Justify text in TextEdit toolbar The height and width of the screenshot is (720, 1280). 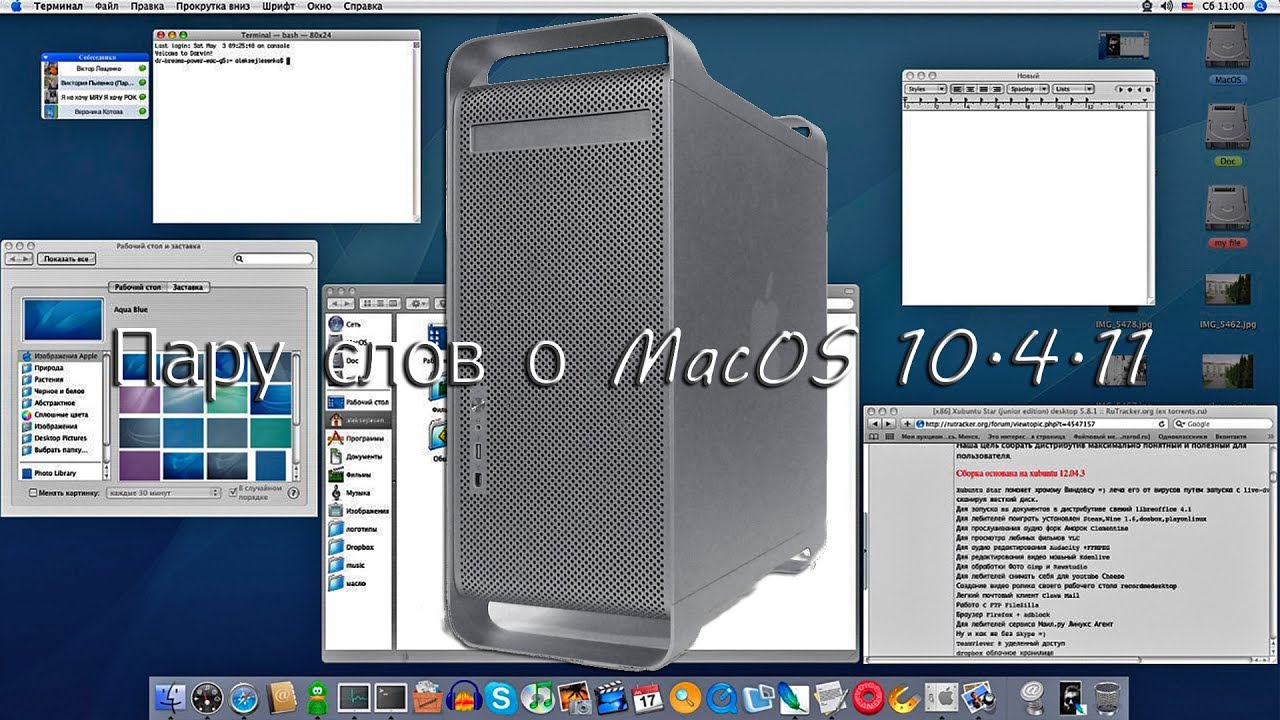pyautogui.click(x=983, y=89)
